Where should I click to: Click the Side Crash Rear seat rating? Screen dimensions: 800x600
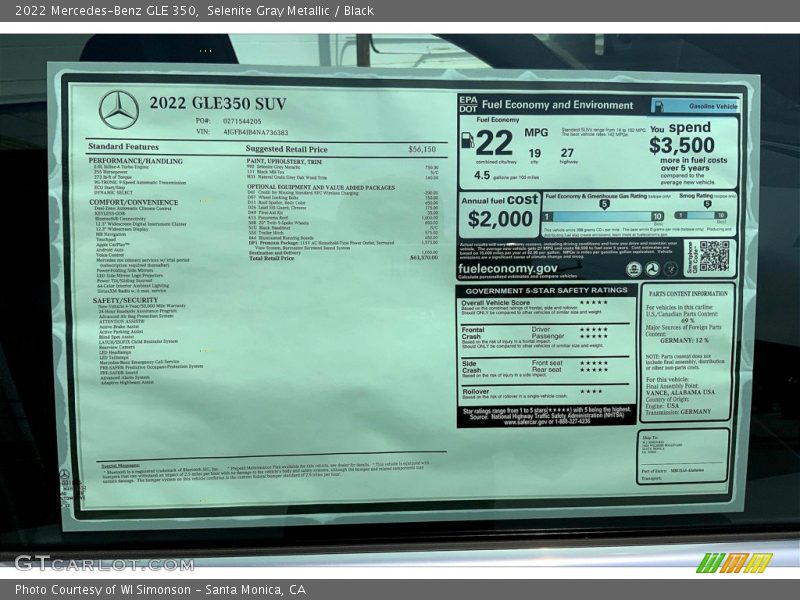coord(593,369)
